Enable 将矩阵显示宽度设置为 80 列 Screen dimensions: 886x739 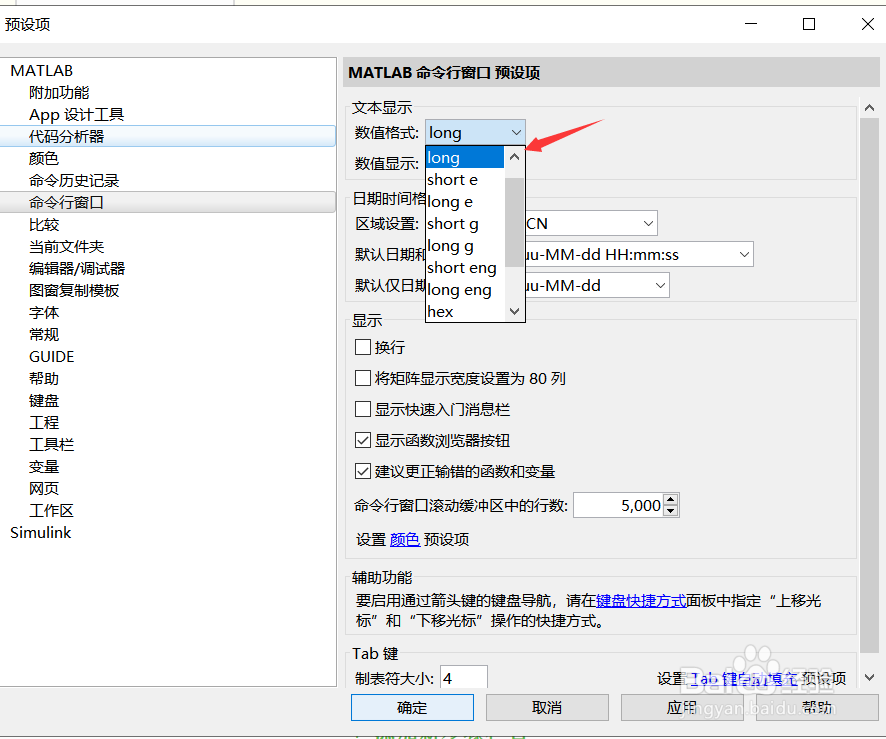pos(363,378)
